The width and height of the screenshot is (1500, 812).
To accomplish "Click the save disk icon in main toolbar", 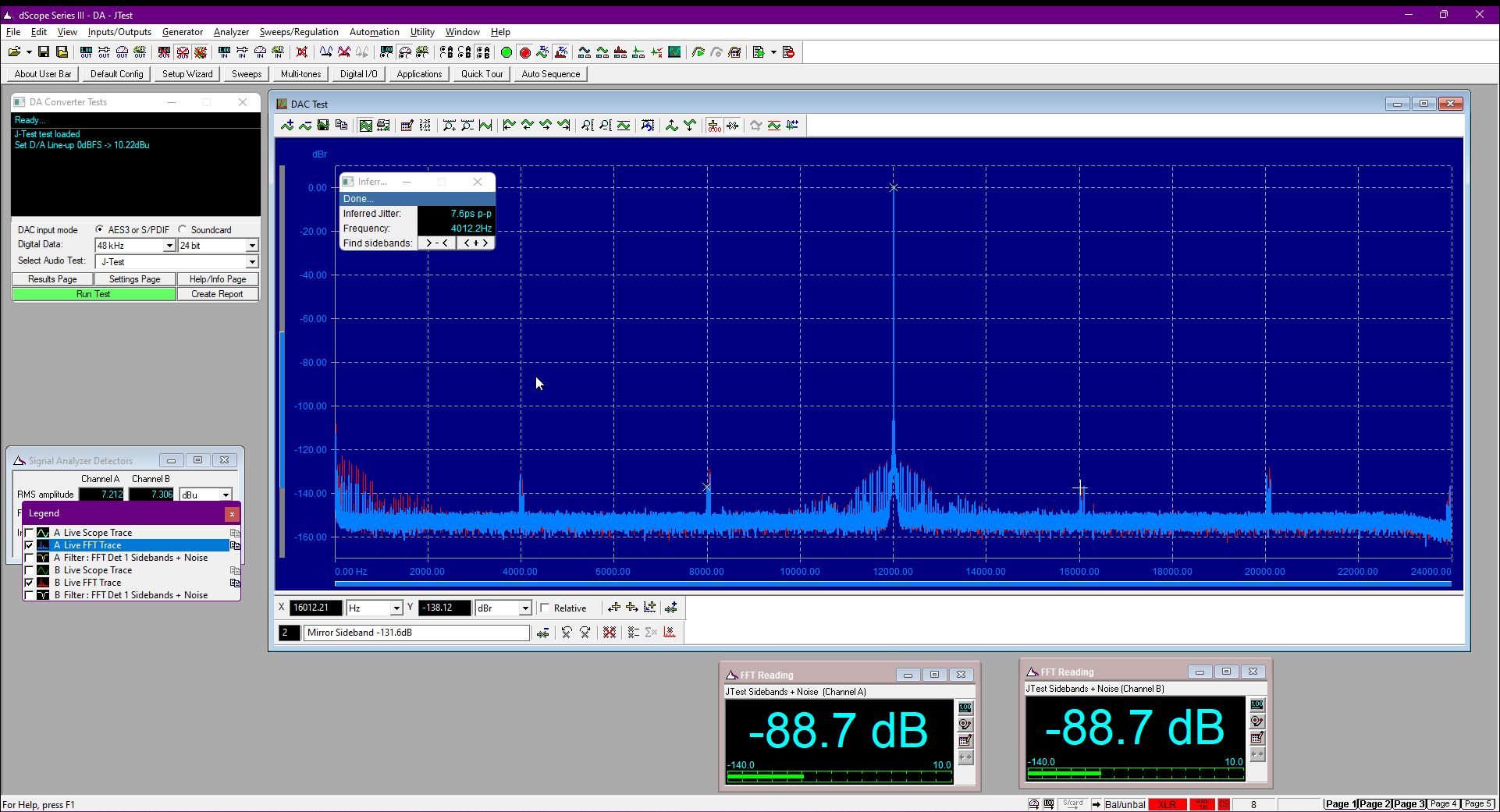I will 44,52.
